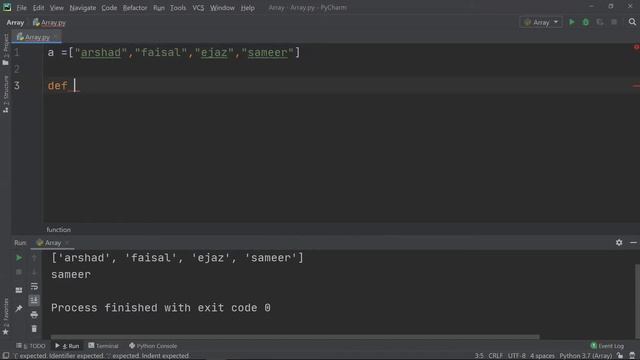
Task: Run with coverage icon in toolbar
Action: coord(600,22)
